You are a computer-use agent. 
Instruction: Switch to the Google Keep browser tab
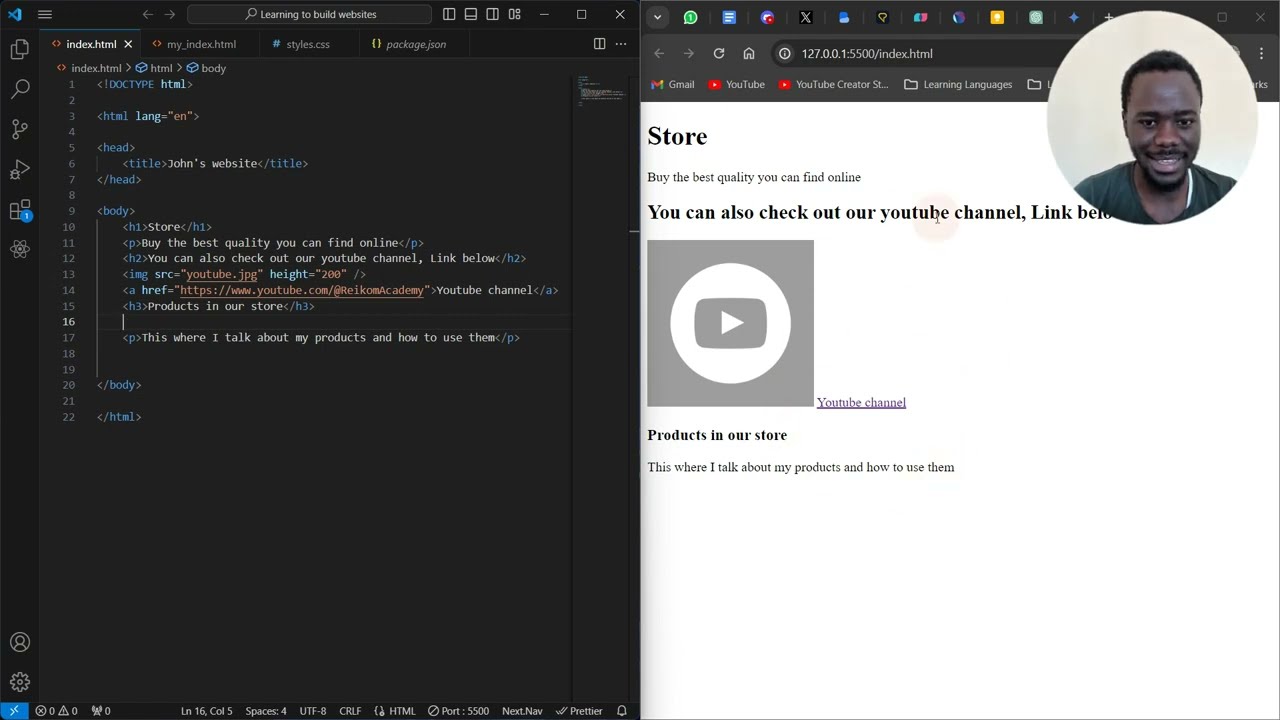tap(997, 17)
